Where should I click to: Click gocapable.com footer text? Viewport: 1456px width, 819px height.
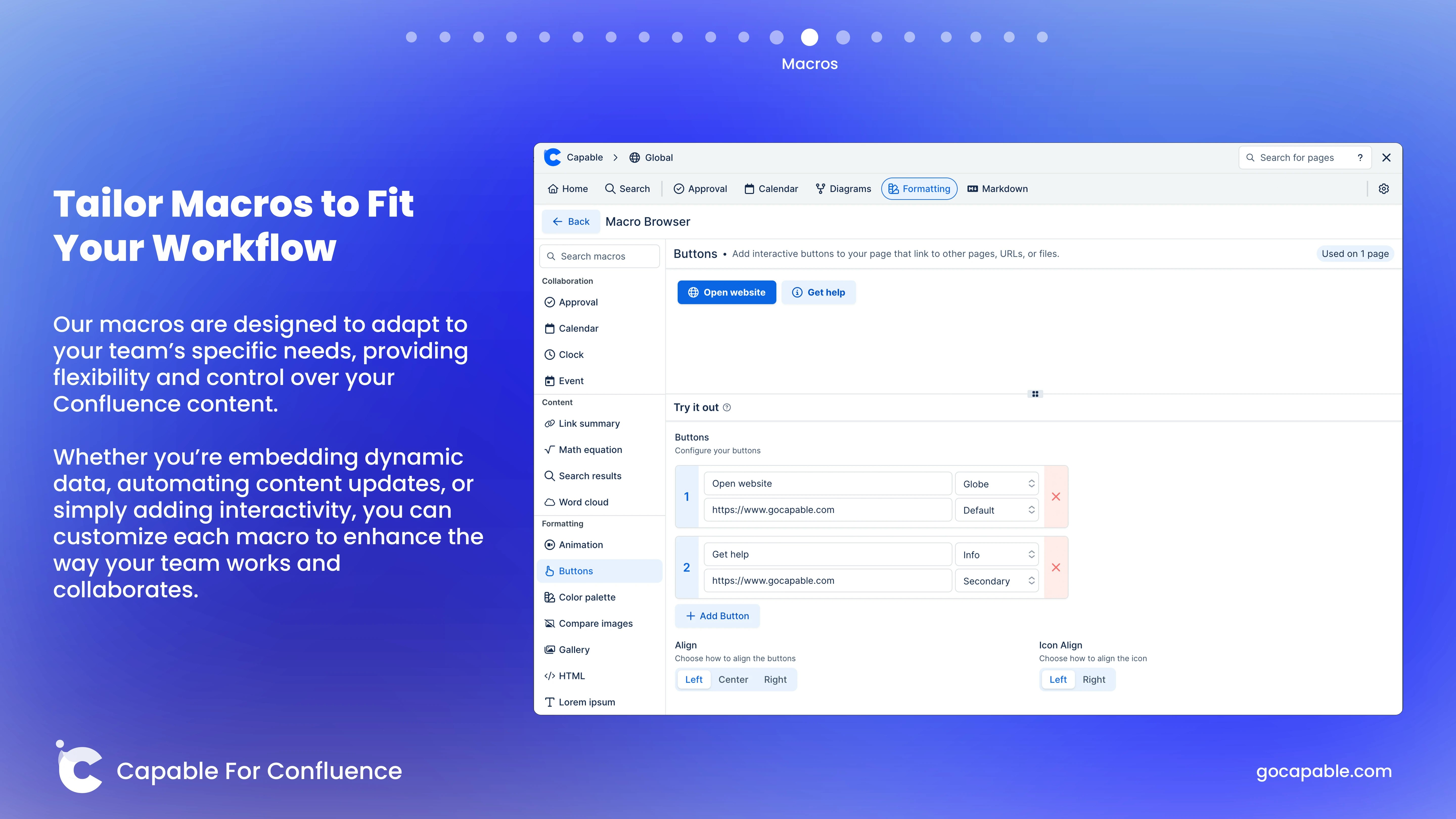(1324, 771)
